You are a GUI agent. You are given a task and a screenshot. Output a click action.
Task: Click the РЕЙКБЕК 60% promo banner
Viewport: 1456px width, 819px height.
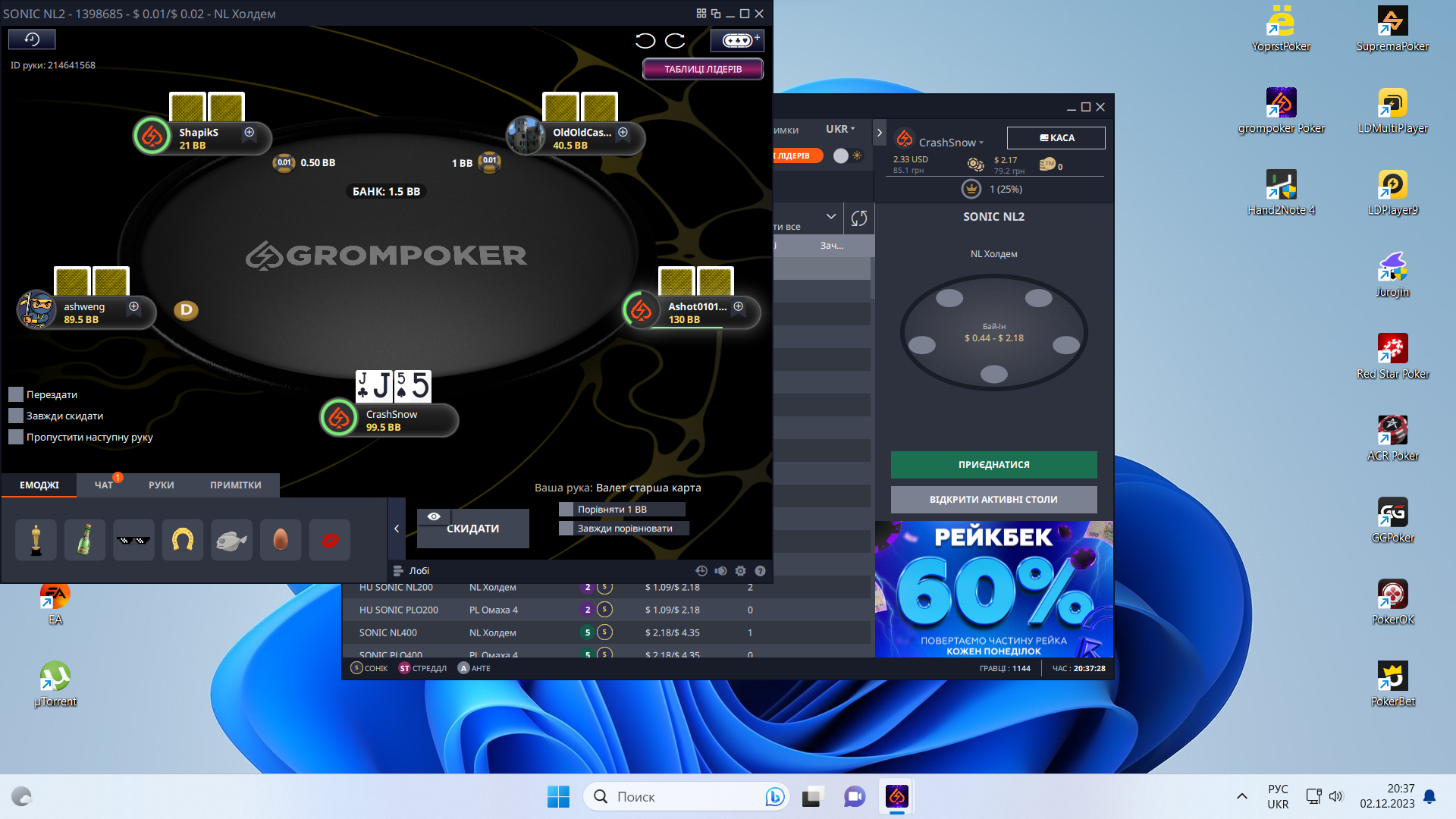[993, 589]
